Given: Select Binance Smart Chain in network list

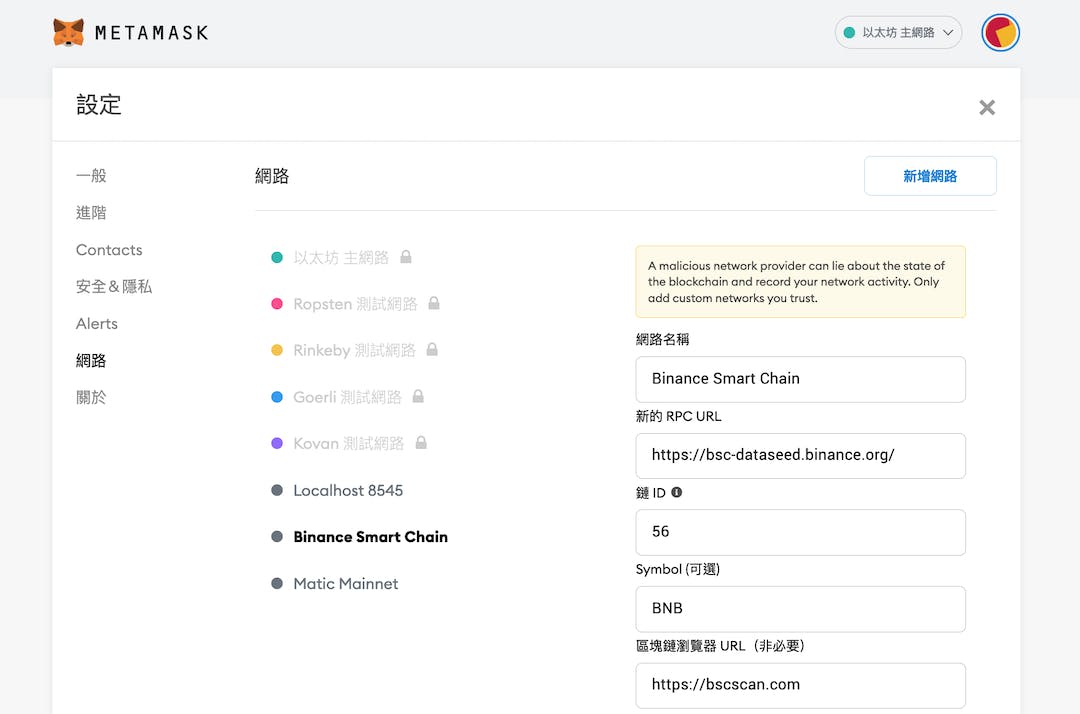Looking at the screenshot, I should tap(371, 536).
